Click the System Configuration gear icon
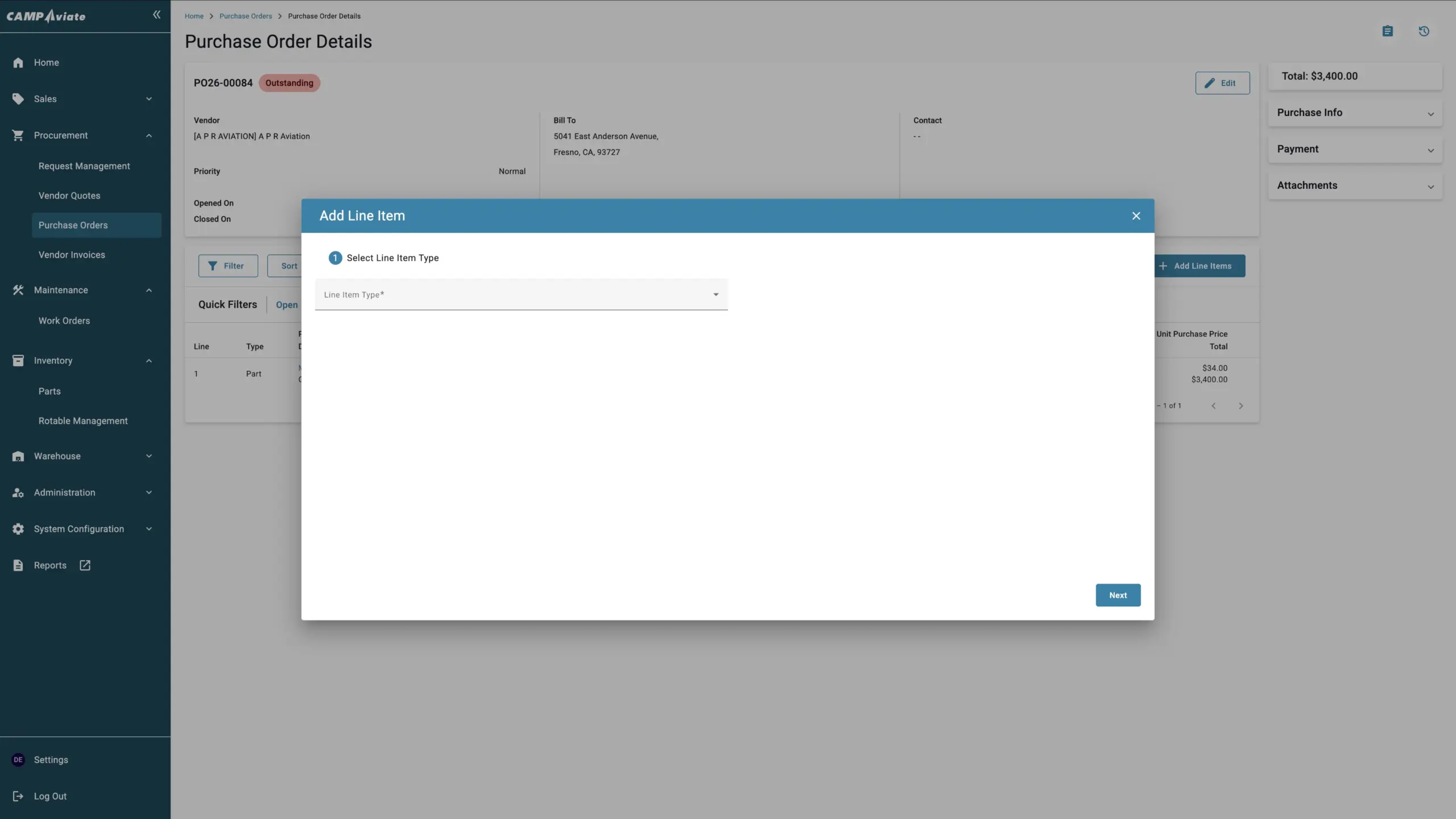 coord(18,529)
